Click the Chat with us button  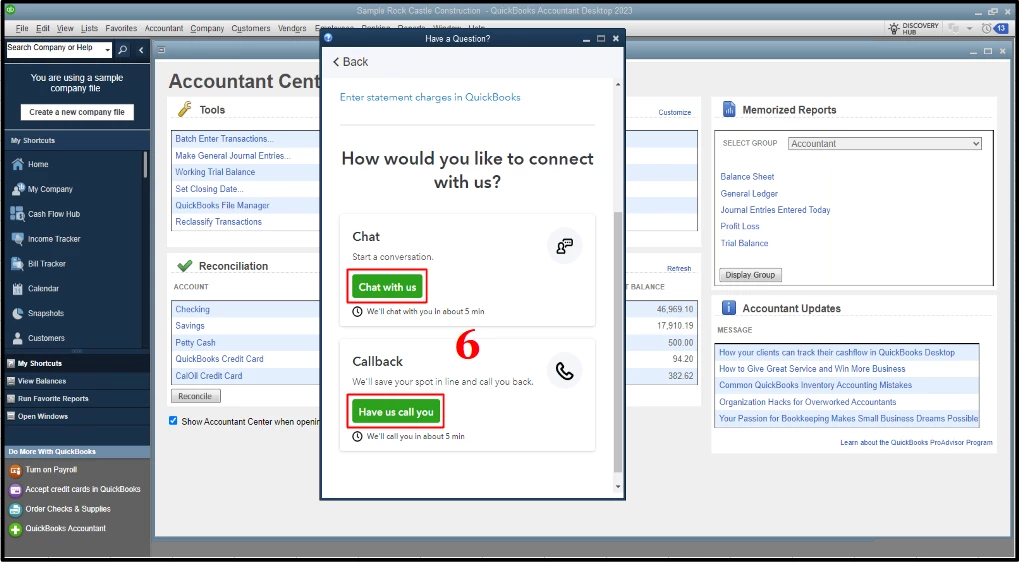point(387,287)
